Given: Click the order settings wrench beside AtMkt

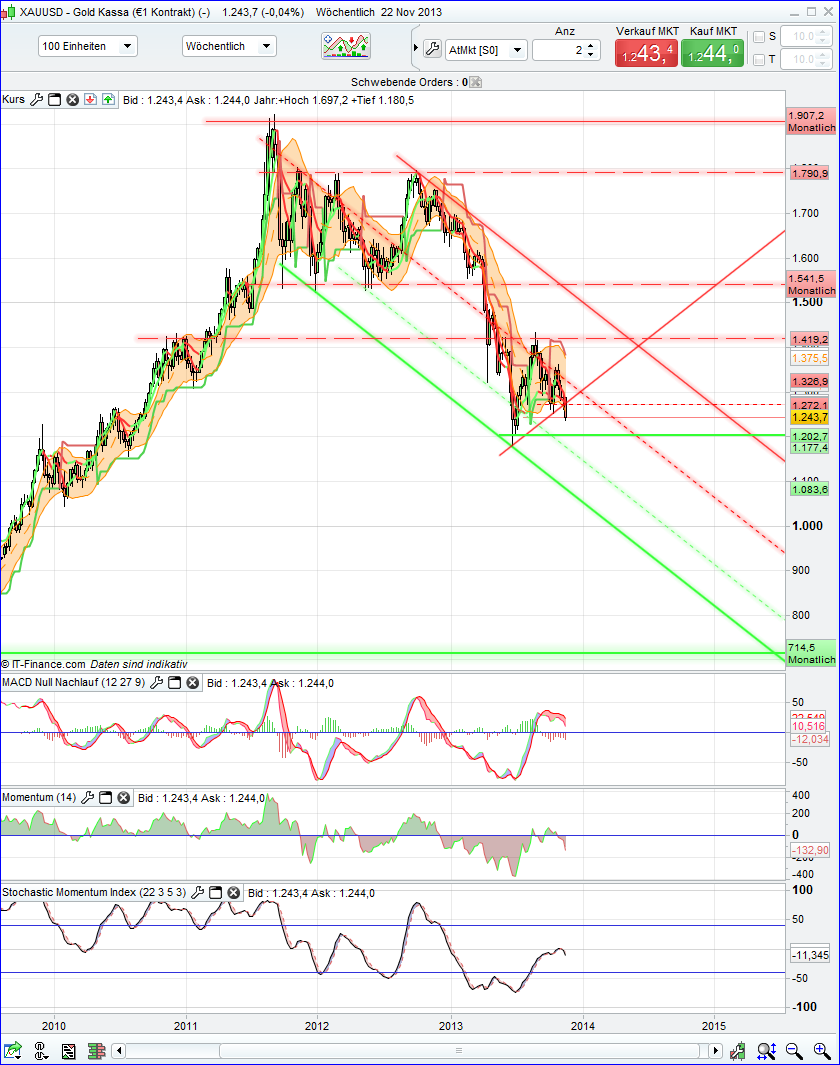Looking at the screenshot, I should tap(434, 47).
